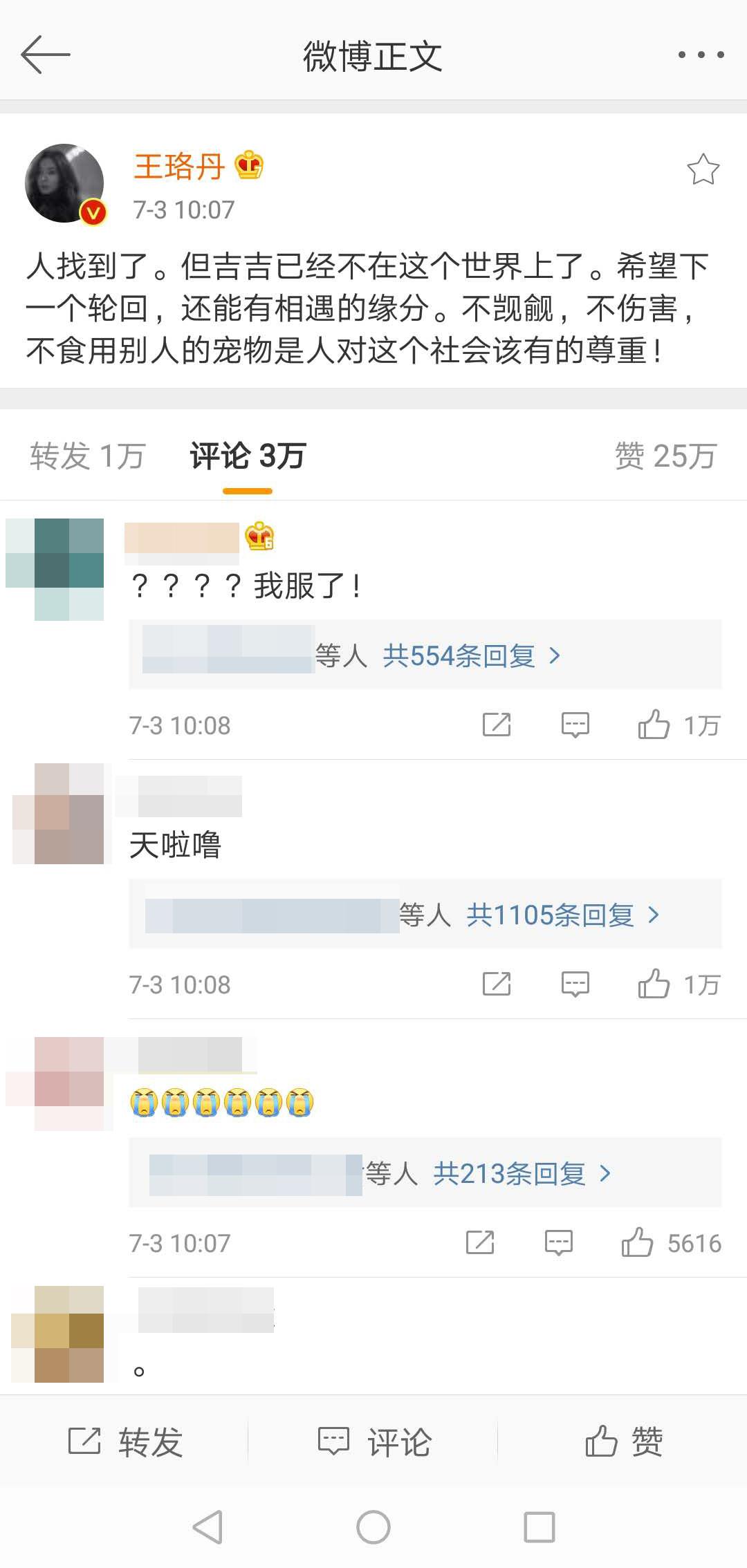Go back using the top-left arrow
This screenshot has height=1568, width=747.
(x=46, y=55)
